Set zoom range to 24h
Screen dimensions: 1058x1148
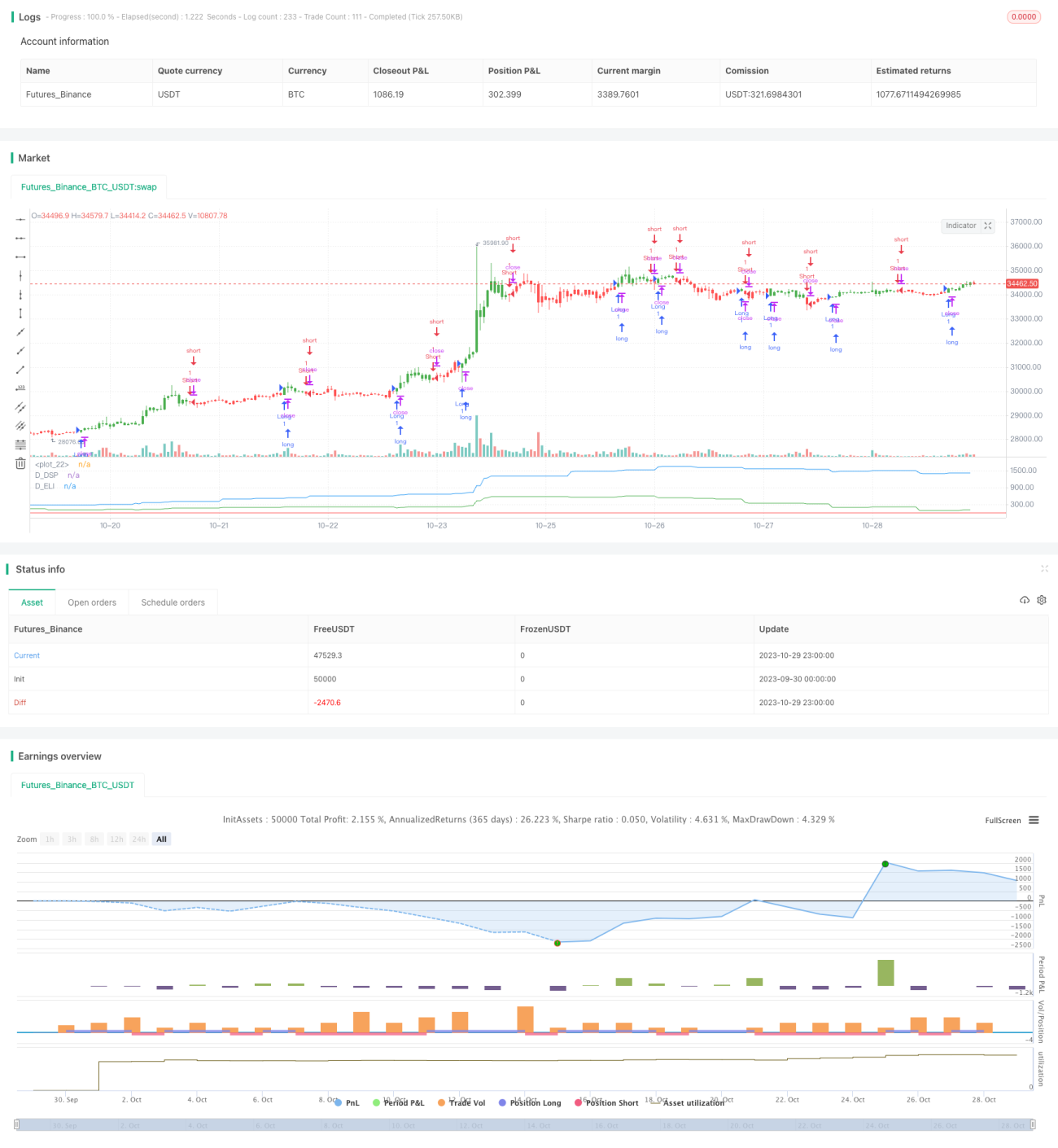click(x=139, y=839)
